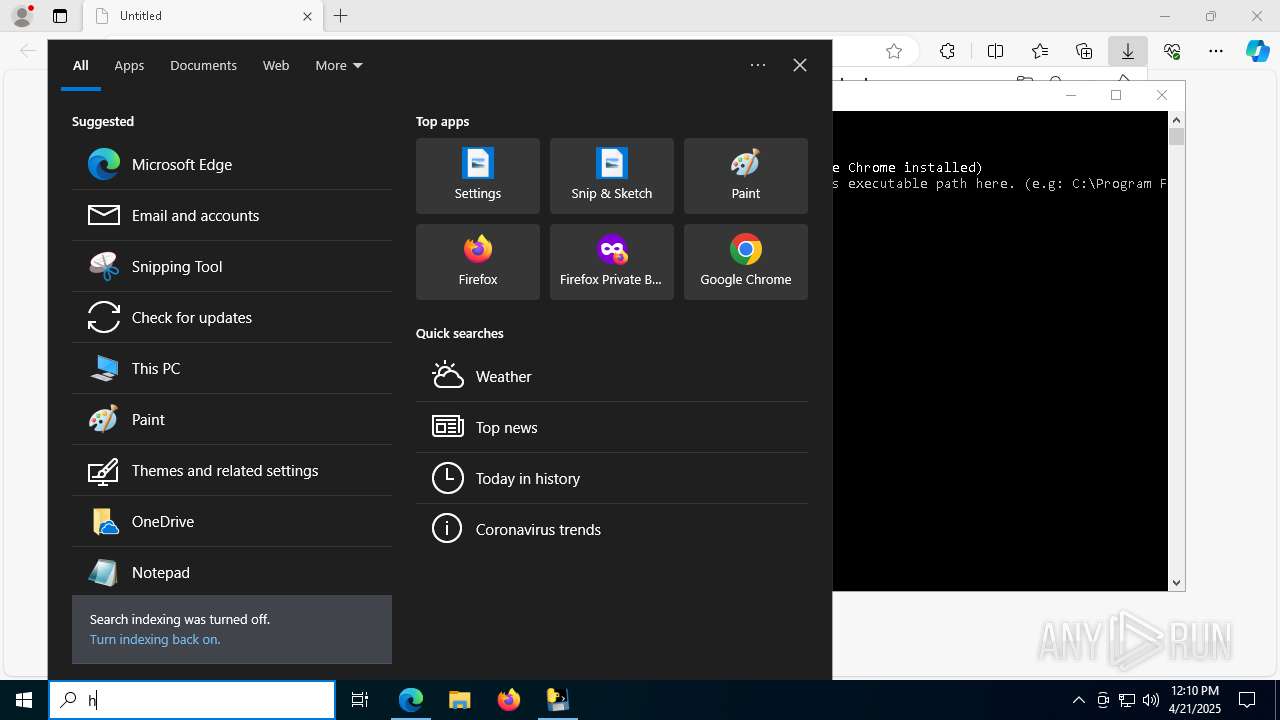The width and height of the screenshot is (1280, 720).
Task: Show hidden system tray icons
Action: click(x=1078, y=700)
